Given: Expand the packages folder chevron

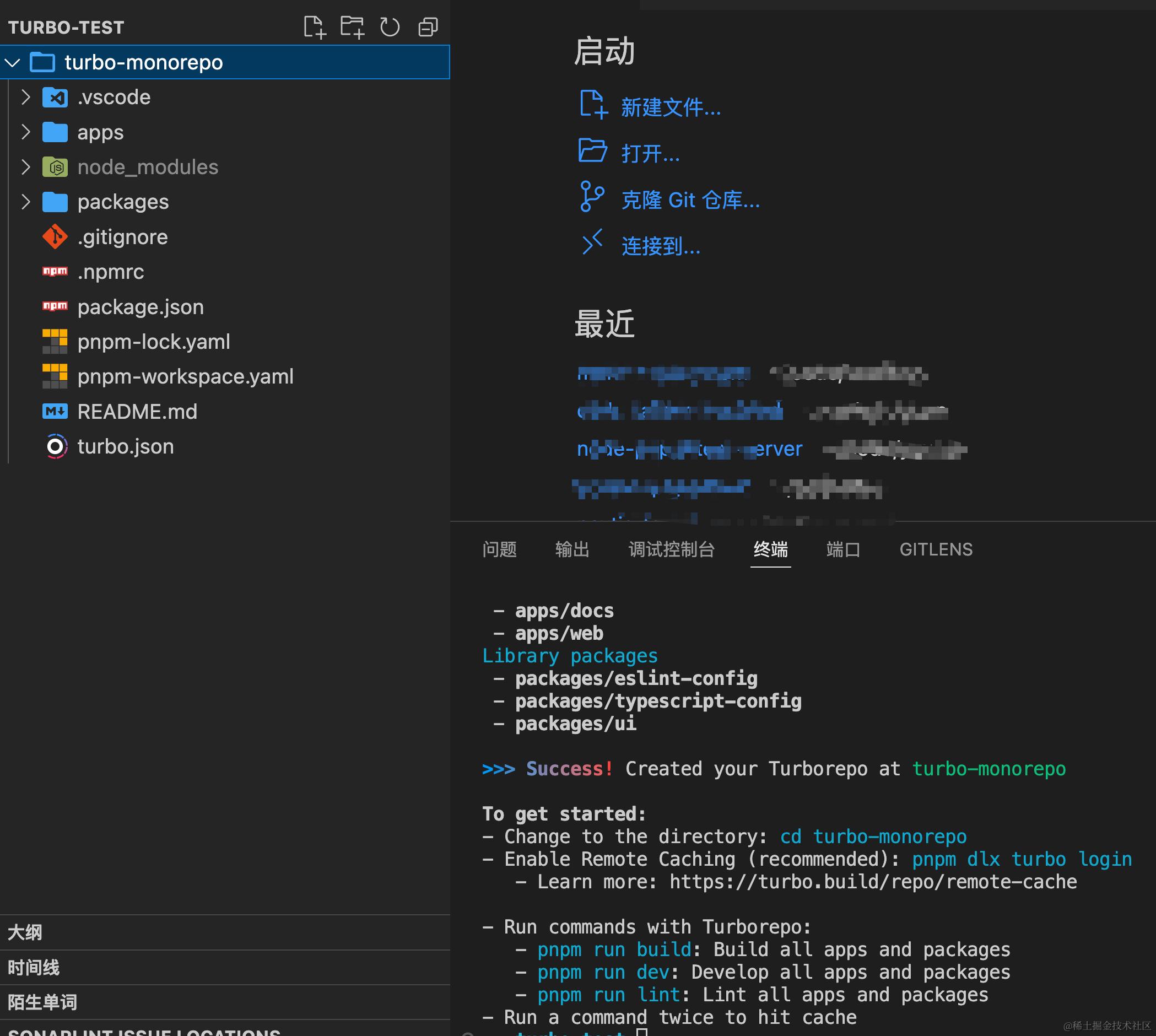Looking at the screenshot, I should pyautogui.click(x=25, y=202).
